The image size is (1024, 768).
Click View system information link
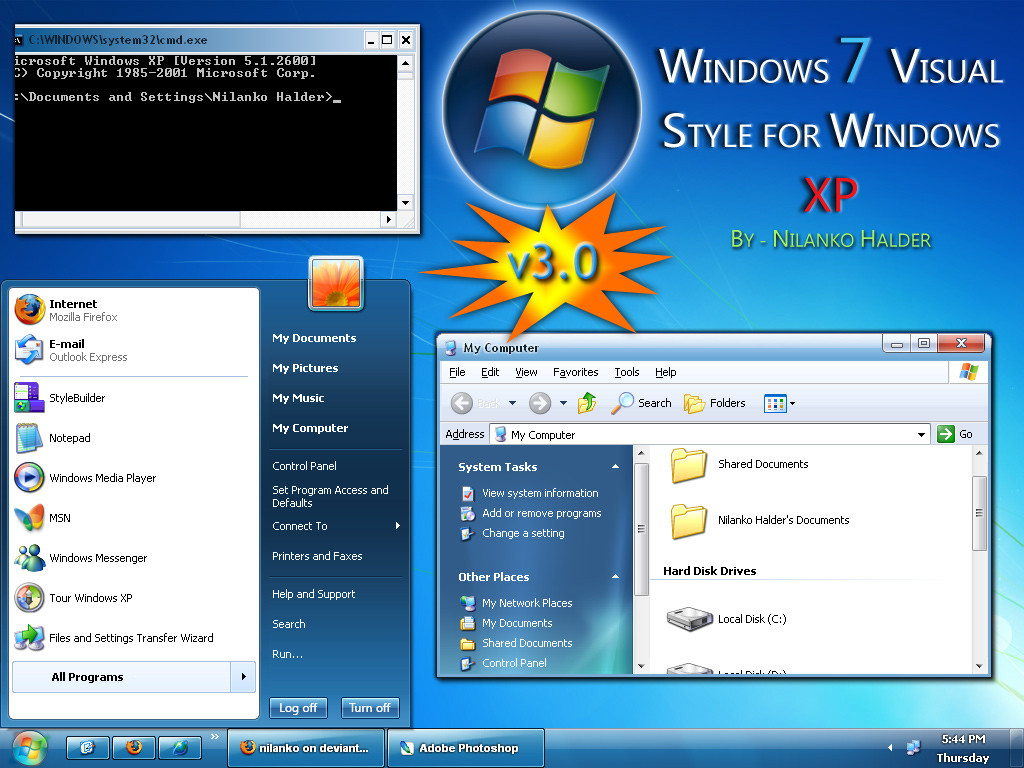tap(540, 493)
